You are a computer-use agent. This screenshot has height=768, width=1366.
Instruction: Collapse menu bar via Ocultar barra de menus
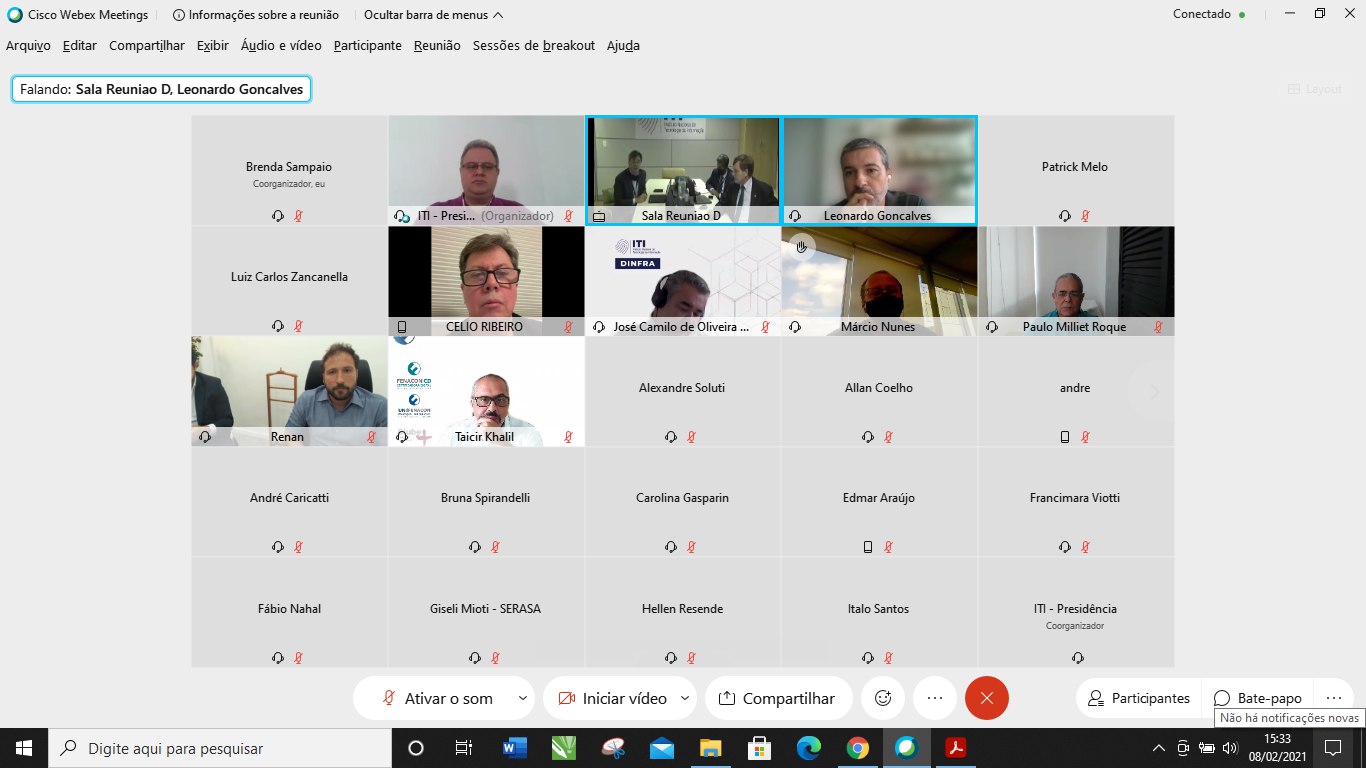click(x=433, y=15)
